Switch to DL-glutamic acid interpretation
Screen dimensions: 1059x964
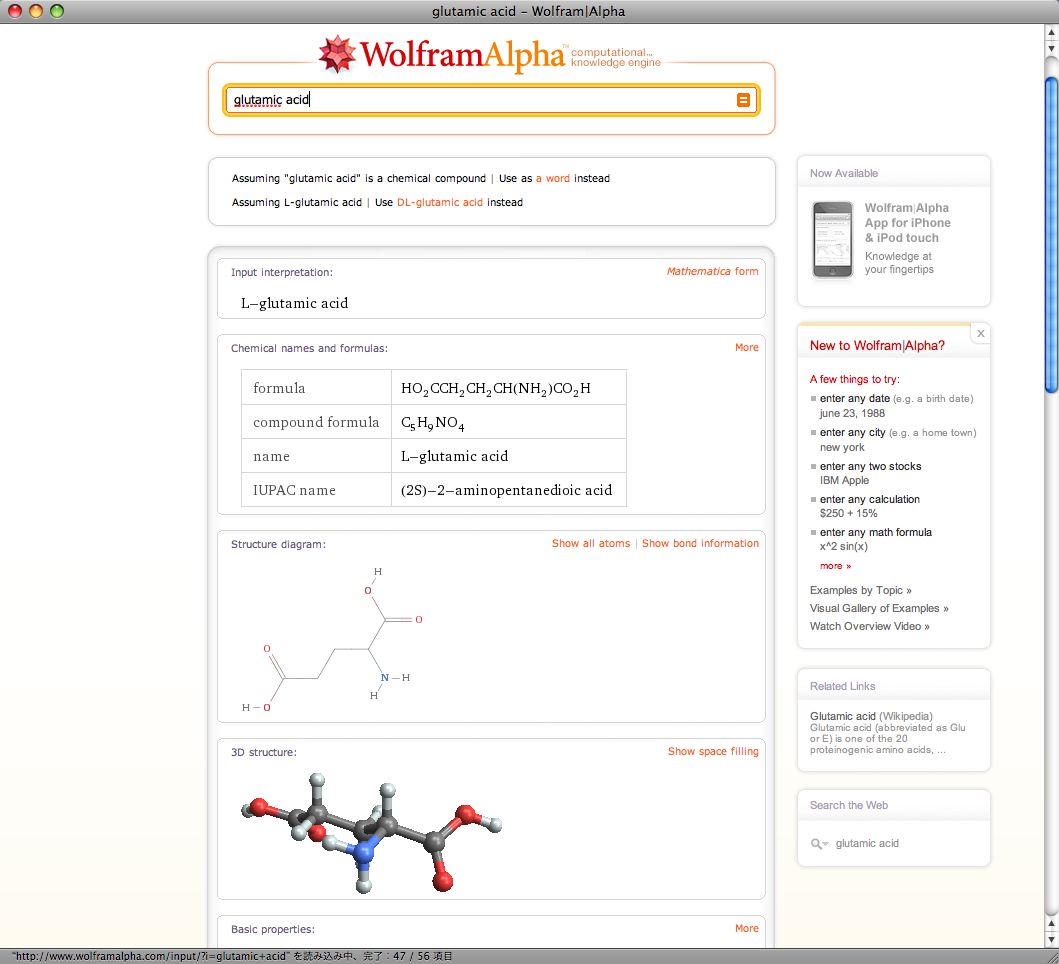[x=440, y=202]
